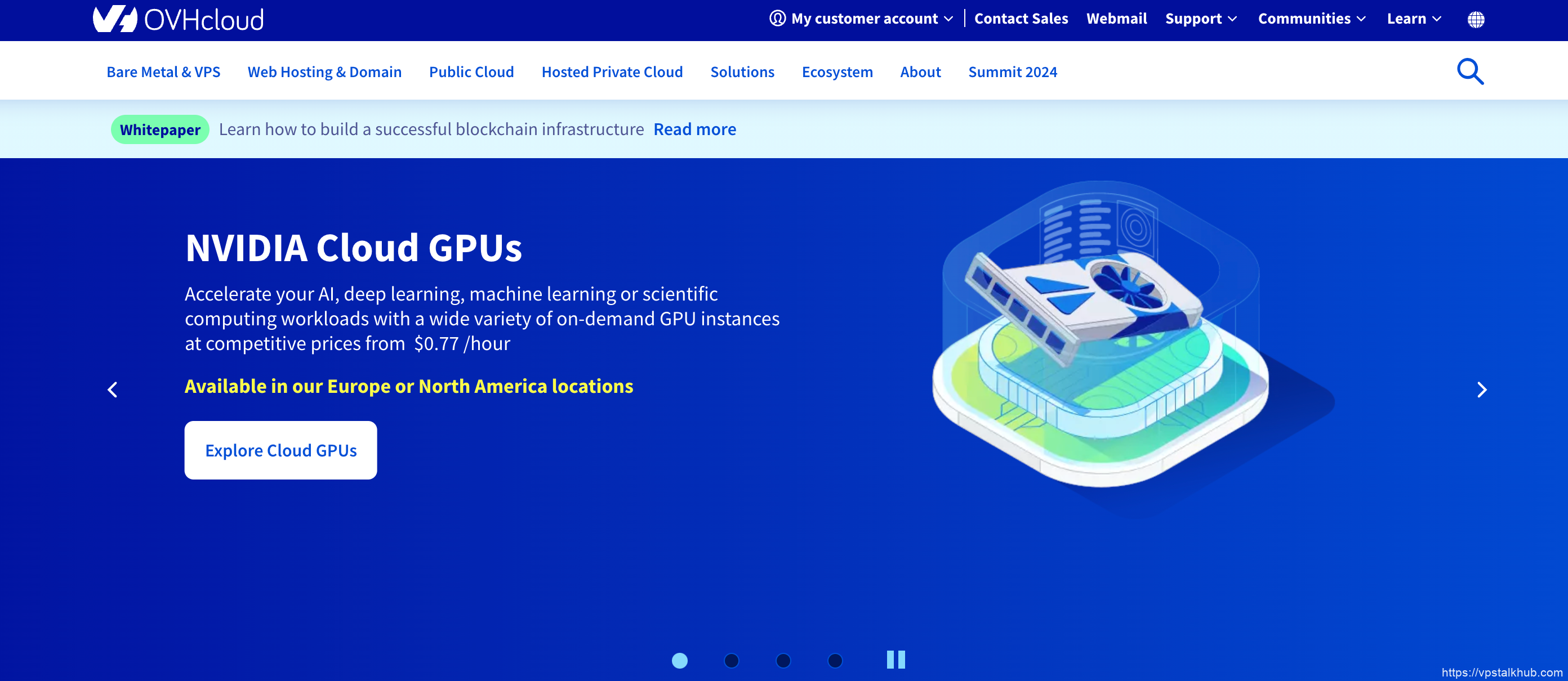Open the search magnifier icon
Image resolution: width=1568 pixels, height=681 pixels.
[1470, 71]
